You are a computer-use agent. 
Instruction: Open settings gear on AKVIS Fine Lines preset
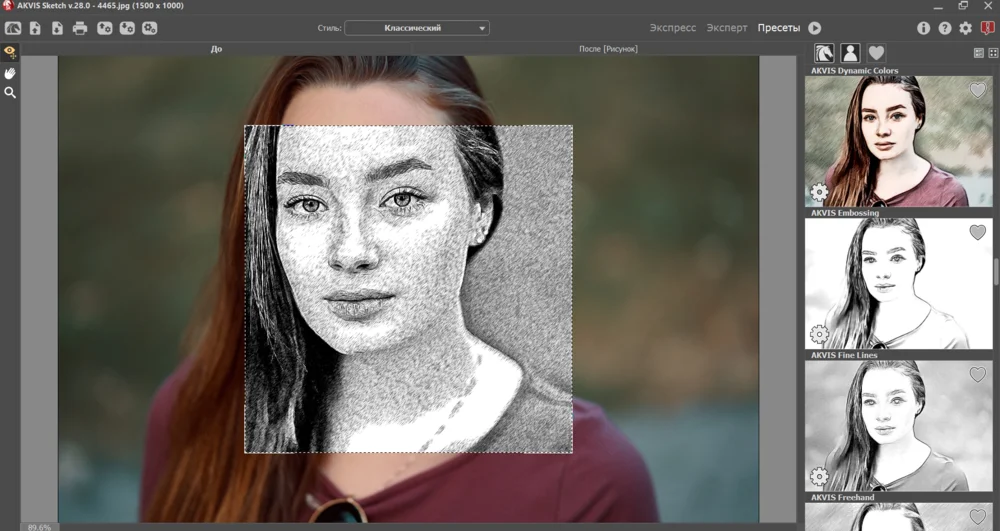819,476
